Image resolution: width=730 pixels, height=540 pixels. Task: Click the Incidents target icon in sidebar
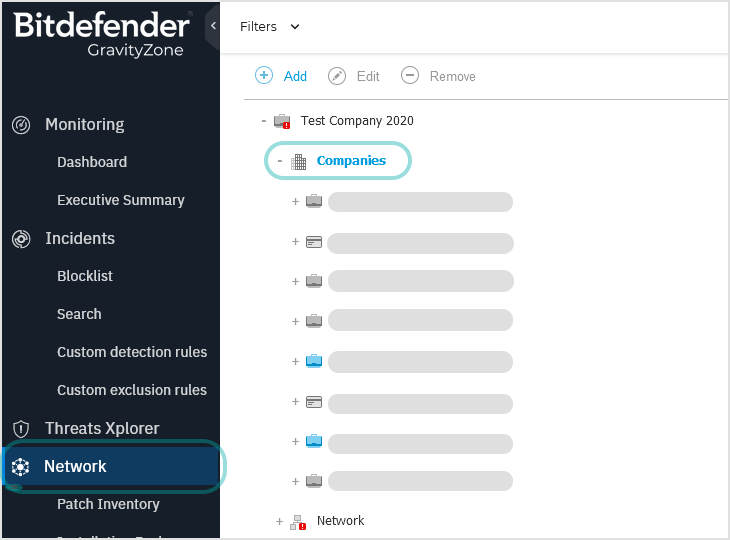[x=21, y=239]
